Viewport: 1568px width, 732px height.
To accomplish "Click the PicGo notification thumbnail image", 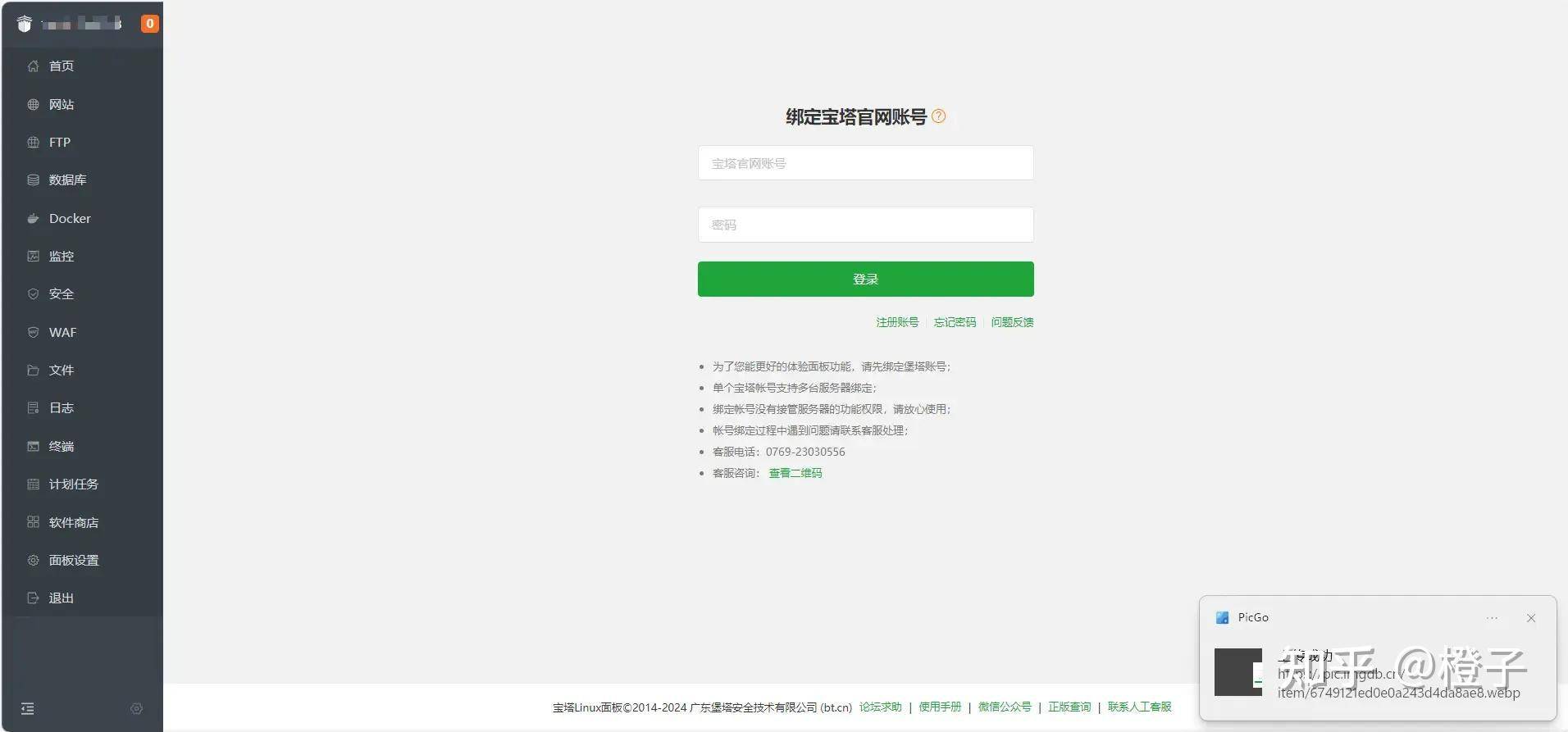I will pyautogui.click(x=1238, y=672).
